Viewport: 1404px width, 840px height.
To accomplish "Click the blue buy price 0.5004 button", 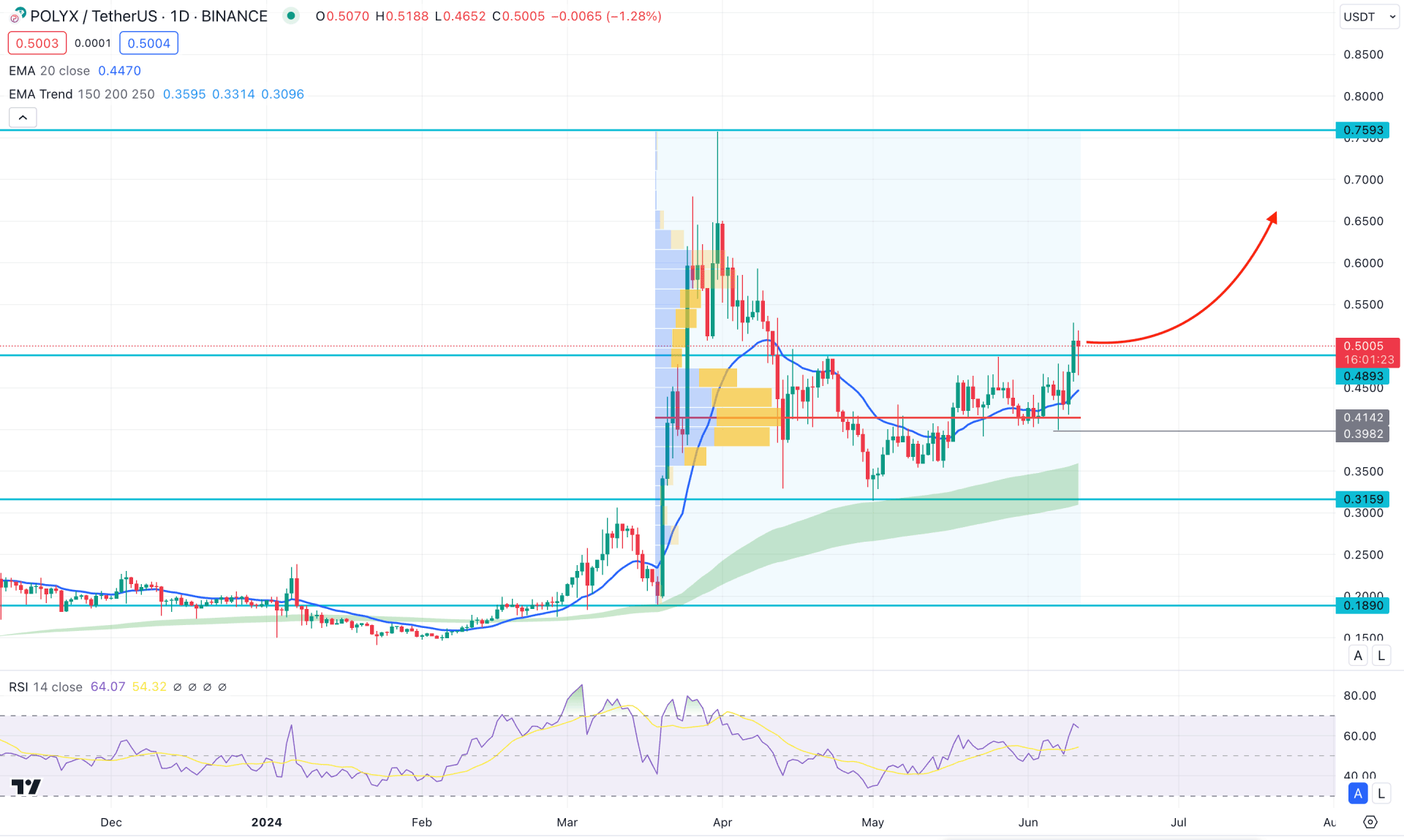I will click(148, 43).
